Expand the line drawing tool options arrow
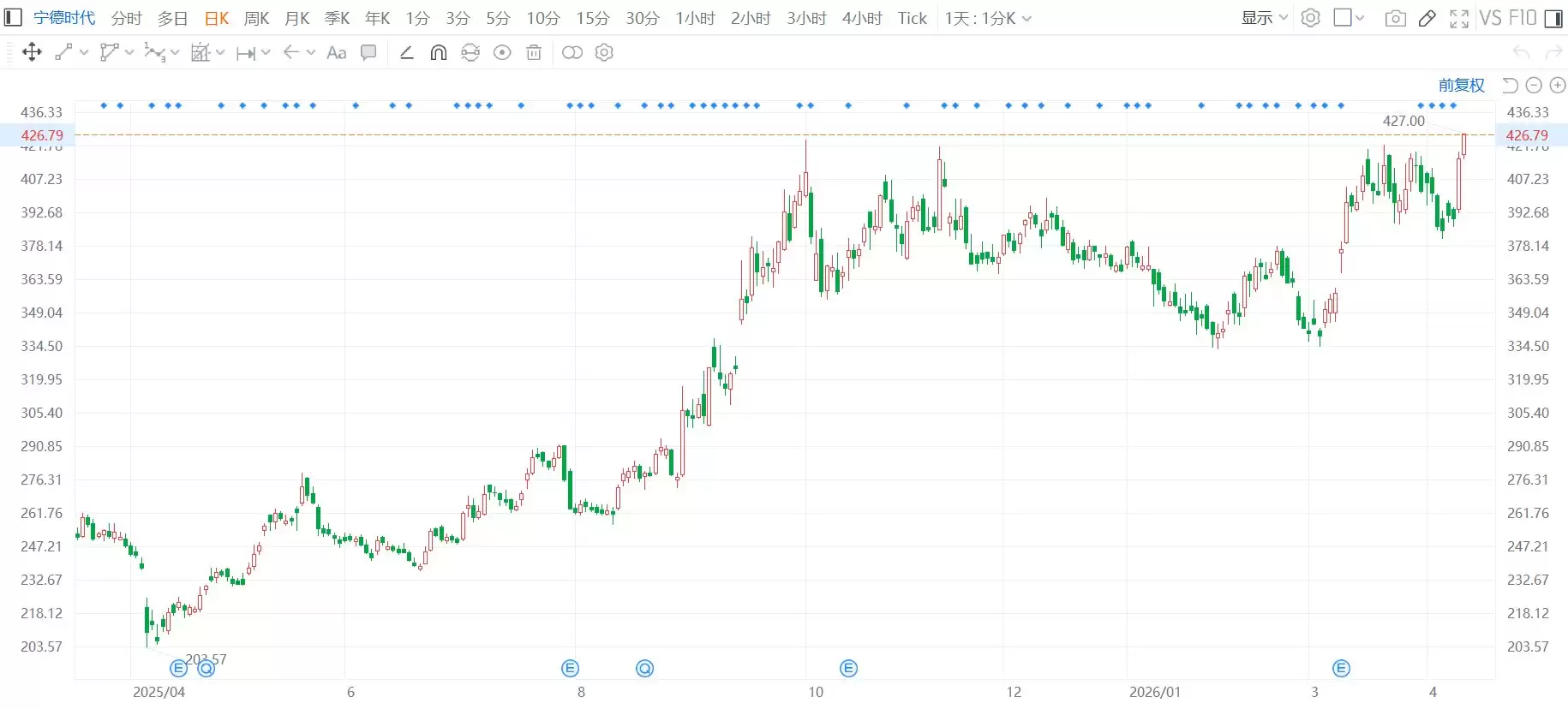This screenshot has width=1568, height=709. (x=84, y=53)
